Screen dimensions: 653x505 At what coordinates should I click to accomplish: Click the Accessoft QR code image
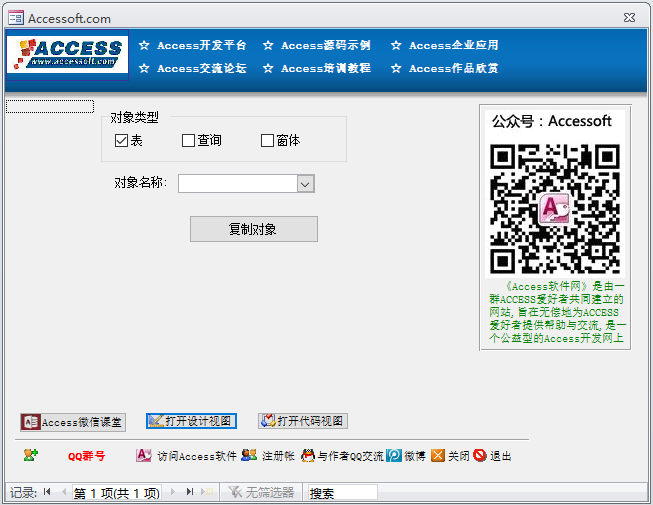(555, 209)
